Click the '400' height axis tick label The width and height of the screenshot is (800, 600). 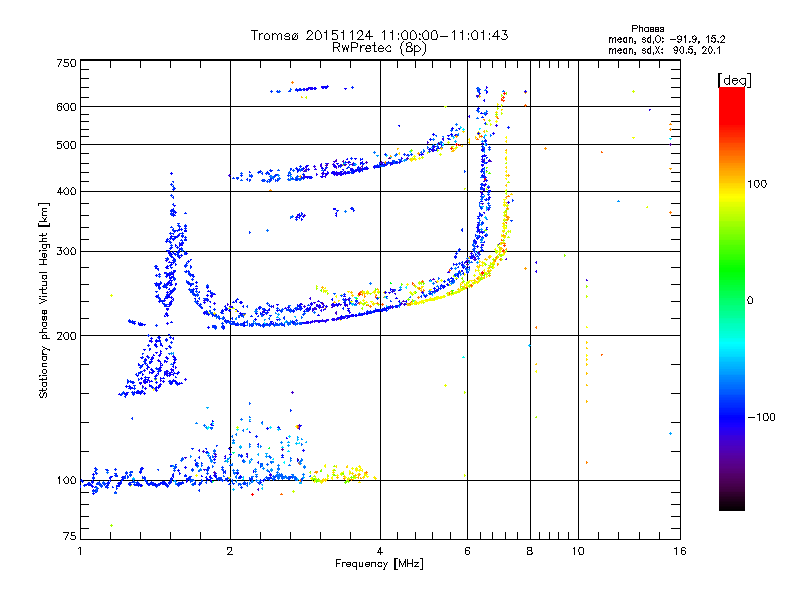tap(66, 191)
